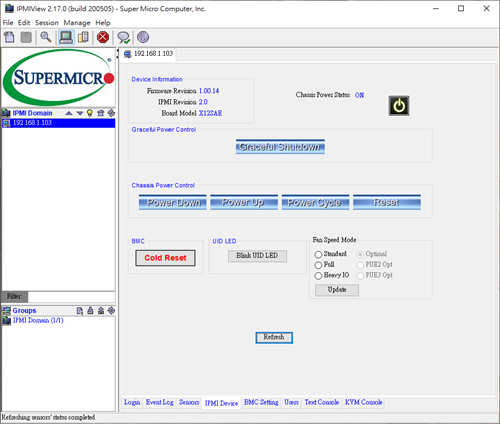Screen dimensions: 500x424
Task: Click the Power Cycle button
Action: 315,202
